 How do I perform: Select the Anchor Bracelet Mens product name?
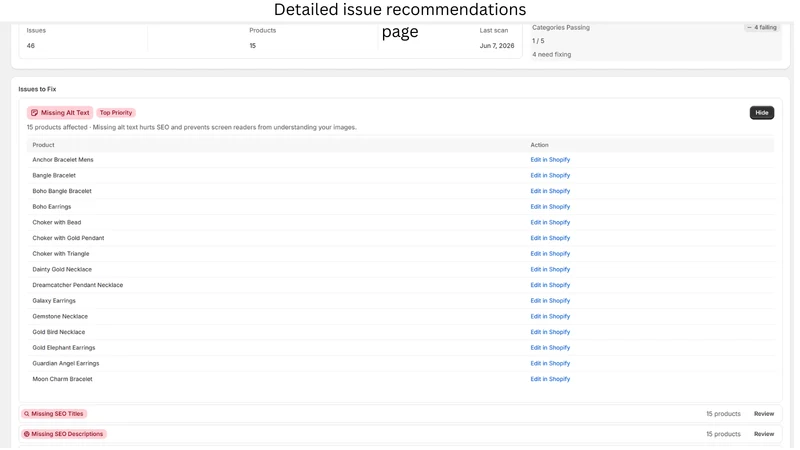point(63,160)
